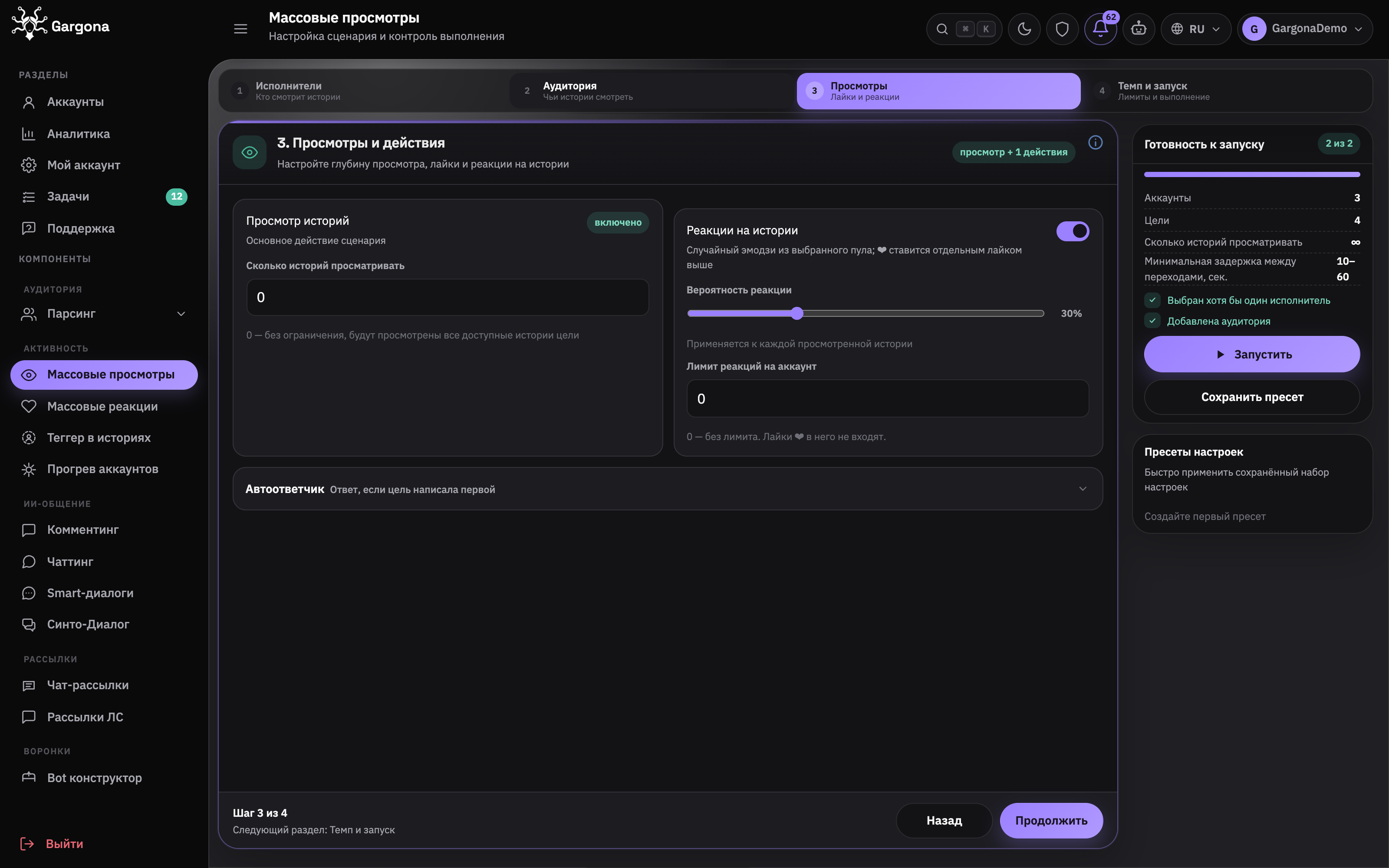This screenshot has height=868, width=1389.
Task: Expand the Парсинг submenu
Action: pos(104,314)
